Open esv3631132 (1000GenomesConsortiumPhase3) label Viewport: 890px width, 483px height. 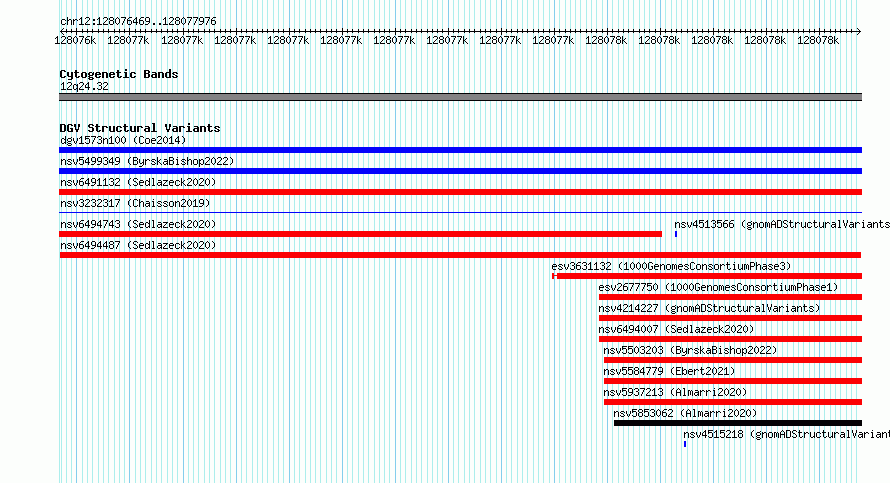tap(671, 266)
